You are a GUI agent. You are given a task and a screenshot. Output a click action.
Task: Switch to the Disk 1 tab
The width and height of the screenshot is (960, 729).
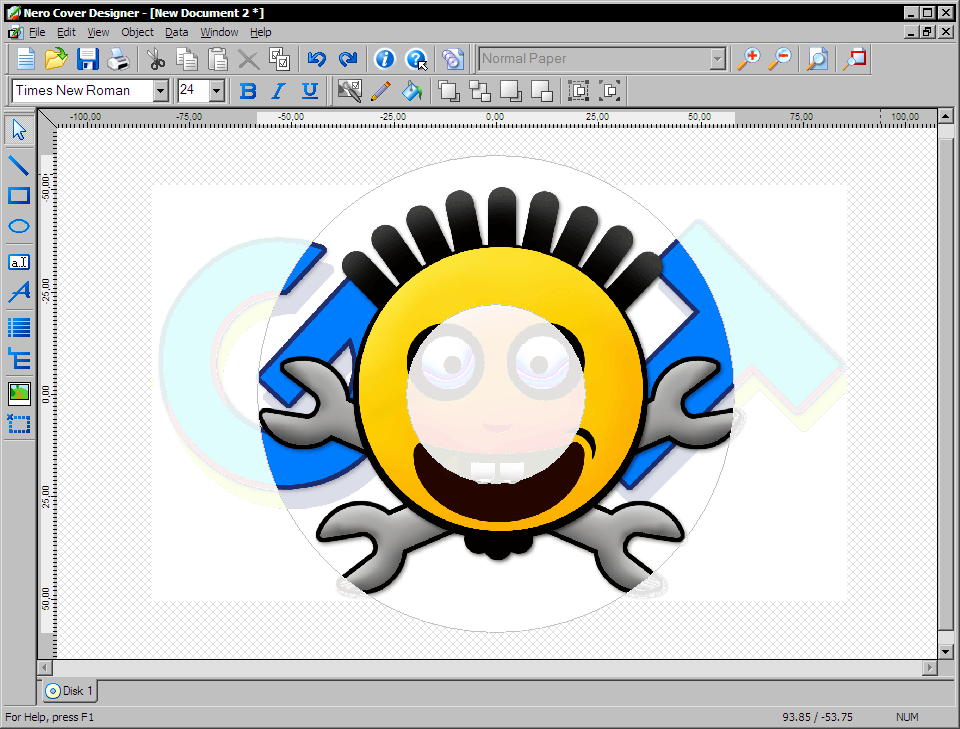coord(70,691)
